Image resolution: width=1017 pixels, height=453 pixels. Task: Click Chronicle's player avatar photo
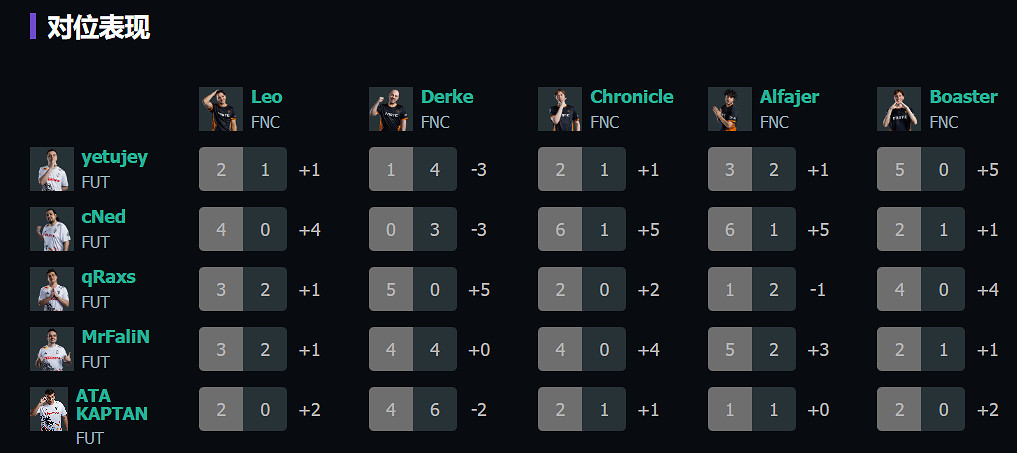pyautogui.click(x=560, y=109)
